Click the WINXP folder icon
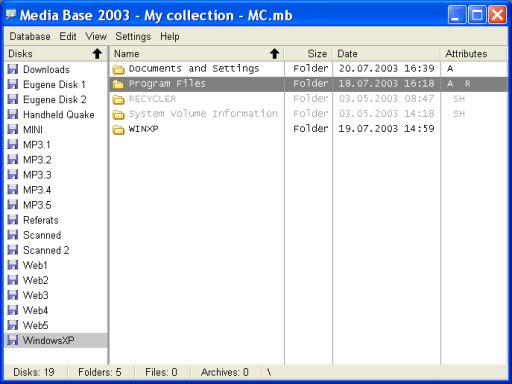 click(x=118, y=129)
